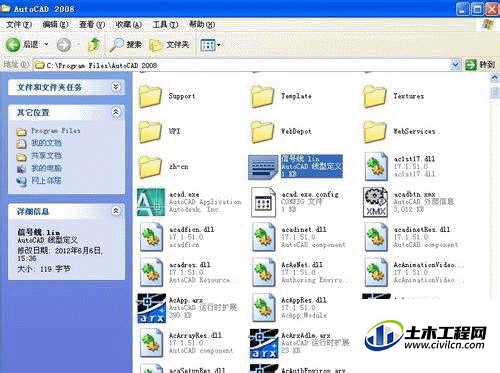This screenshot has height=373, width=500.
Task: Collapse the 其它位置 panel
Action: 115,112
